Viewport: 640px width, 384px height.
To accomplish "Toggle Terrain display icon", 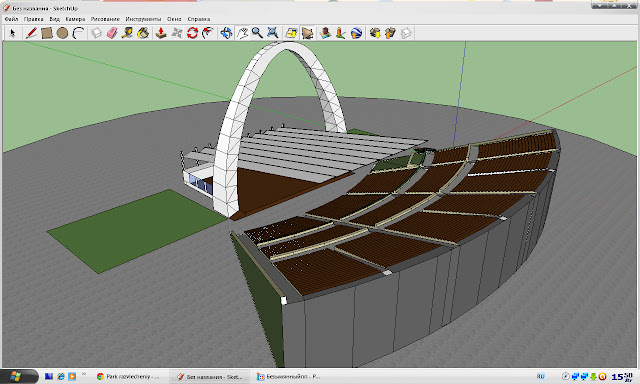I will (x=307, y=33).
